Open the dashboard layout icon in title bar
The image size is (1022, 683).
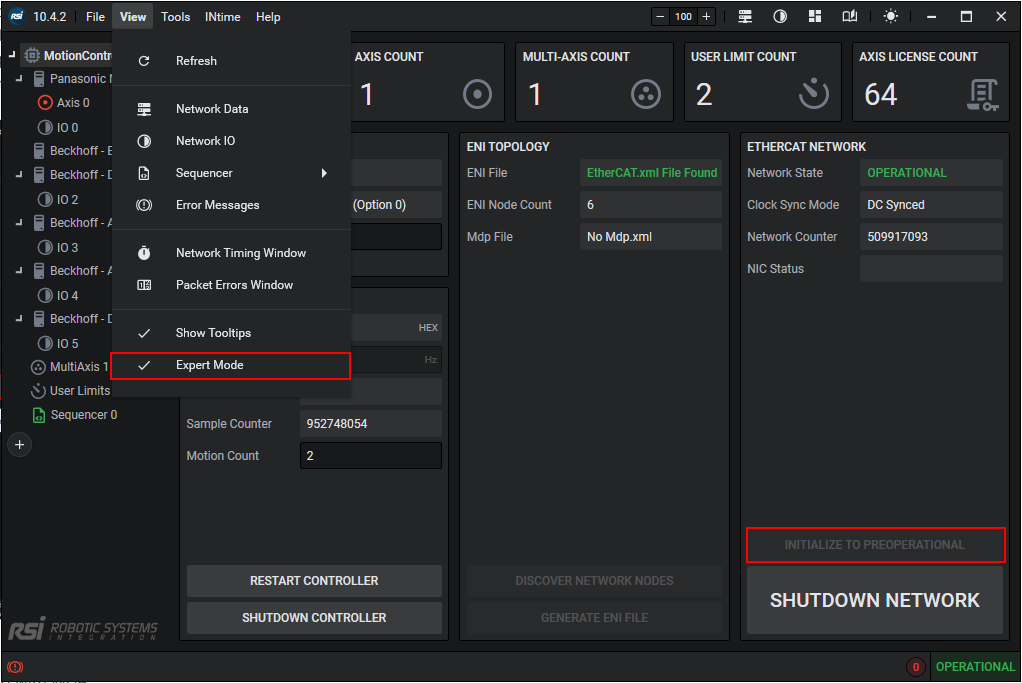(x=815, y=17)
